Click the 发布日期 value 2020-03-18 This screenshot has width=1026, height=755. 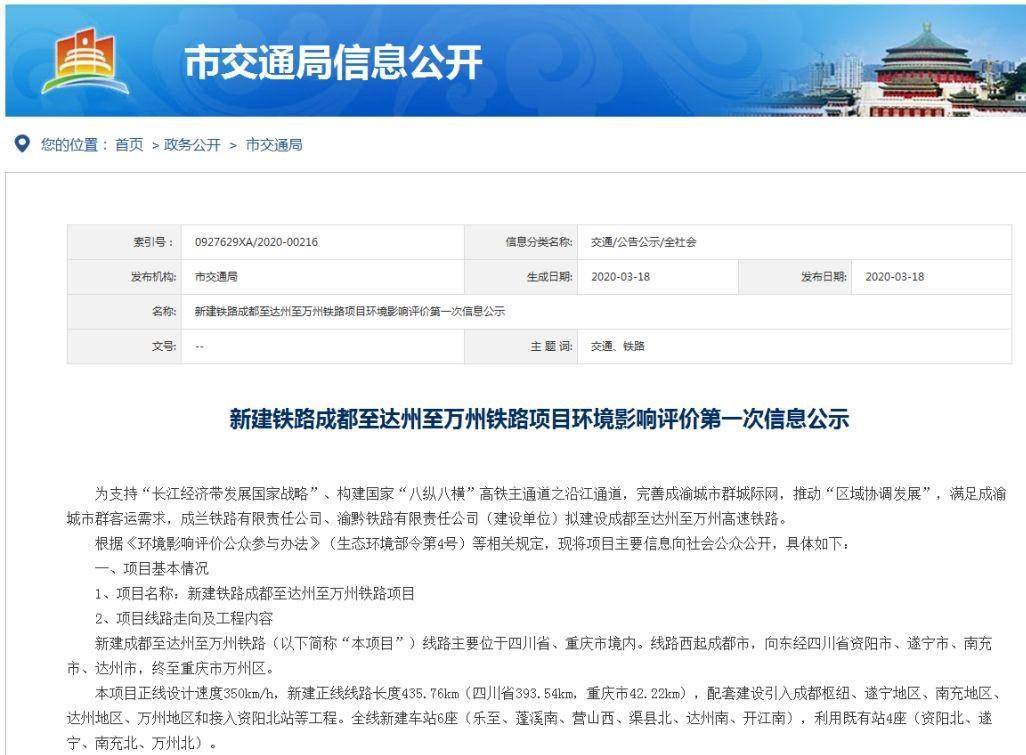point(894,277)
